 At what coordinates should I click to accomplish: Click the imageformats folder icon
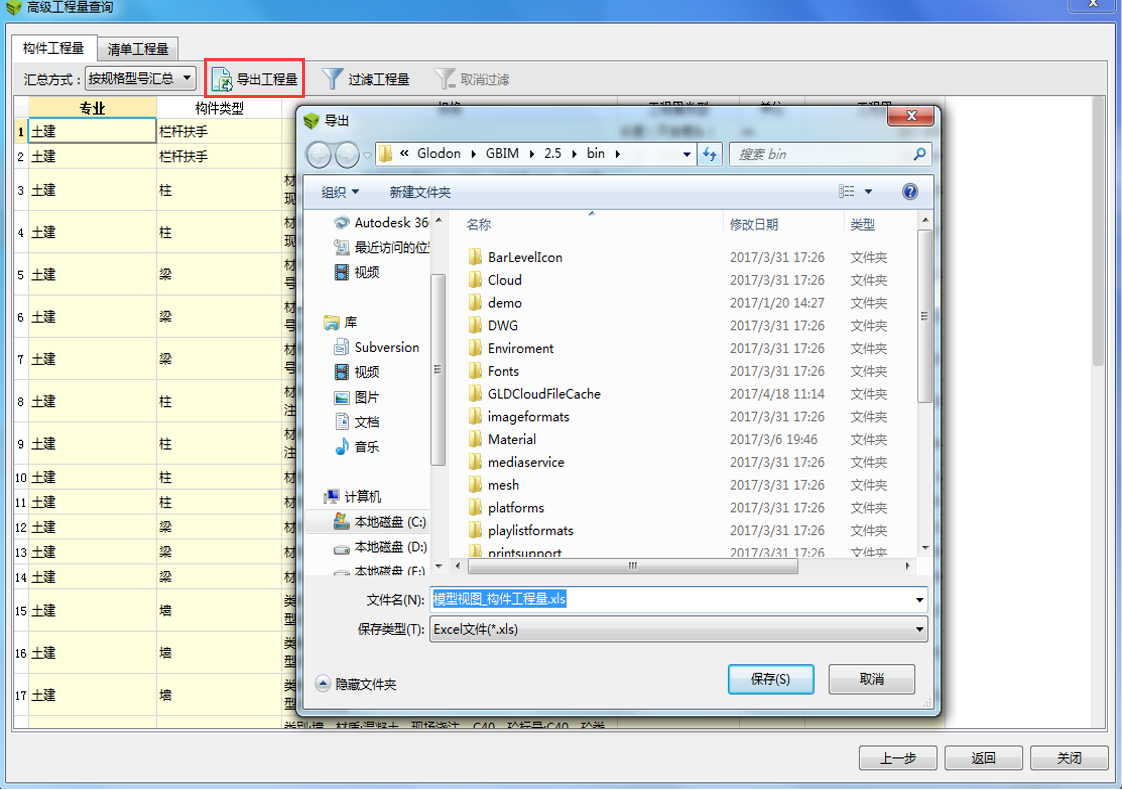[x=475, y=416]
